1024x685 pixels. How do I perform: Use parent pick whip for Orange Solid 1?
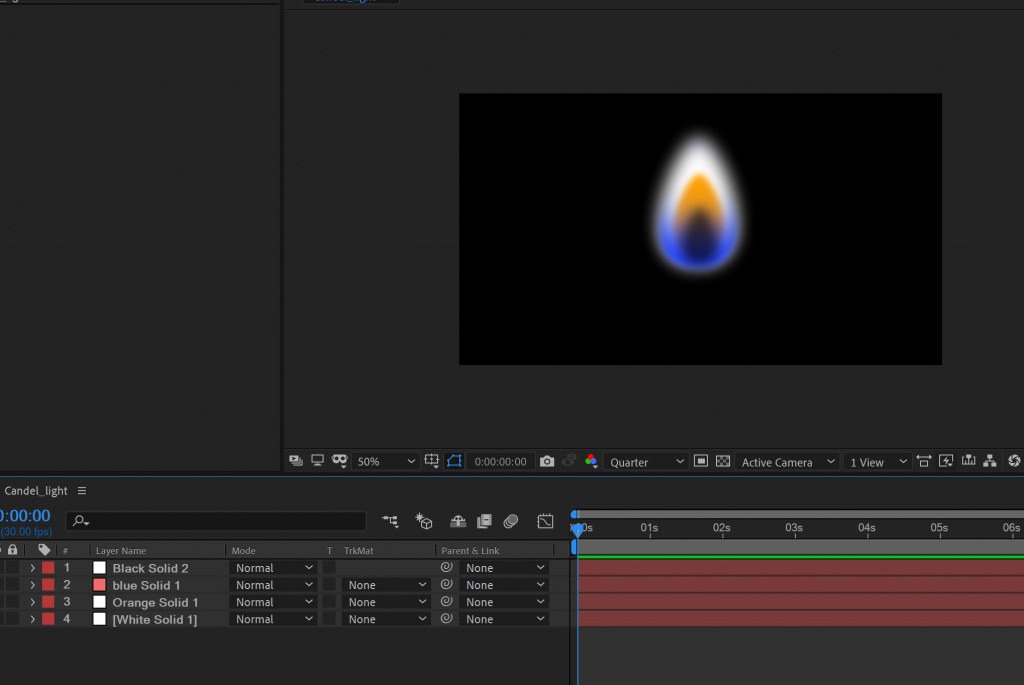(447, 601)
